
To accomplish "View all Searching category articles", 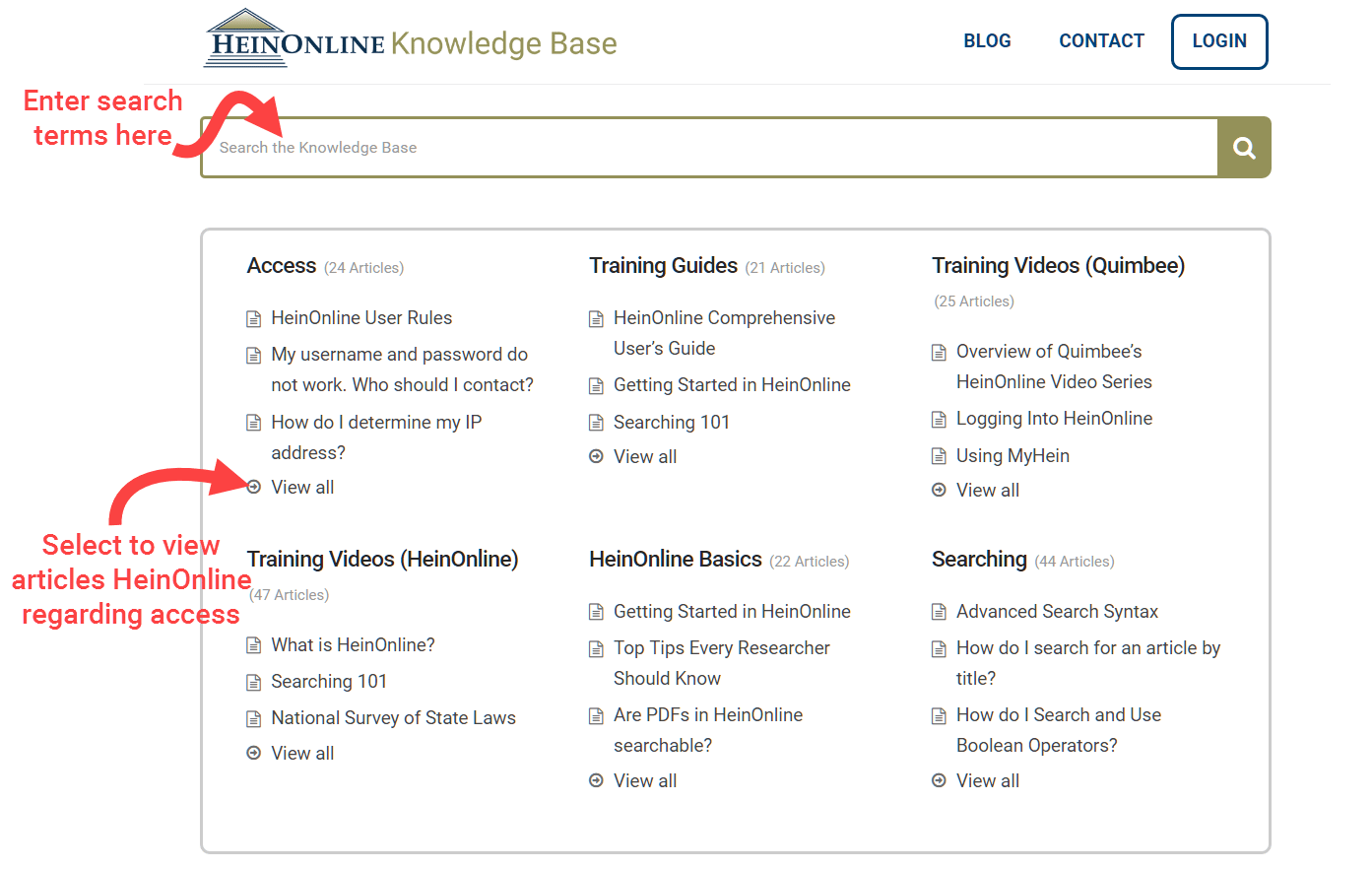I will point(988,780).
